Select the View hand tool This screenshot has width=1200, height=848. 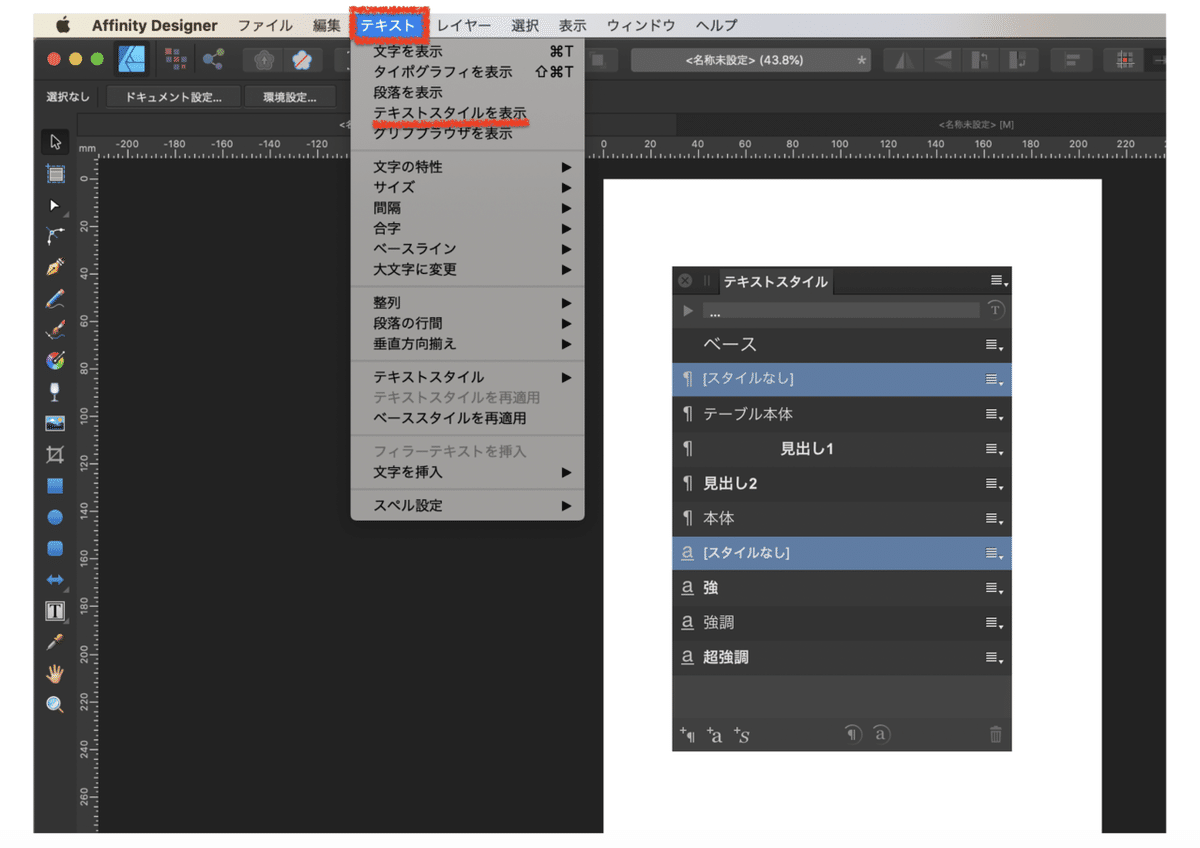(55, 673)
